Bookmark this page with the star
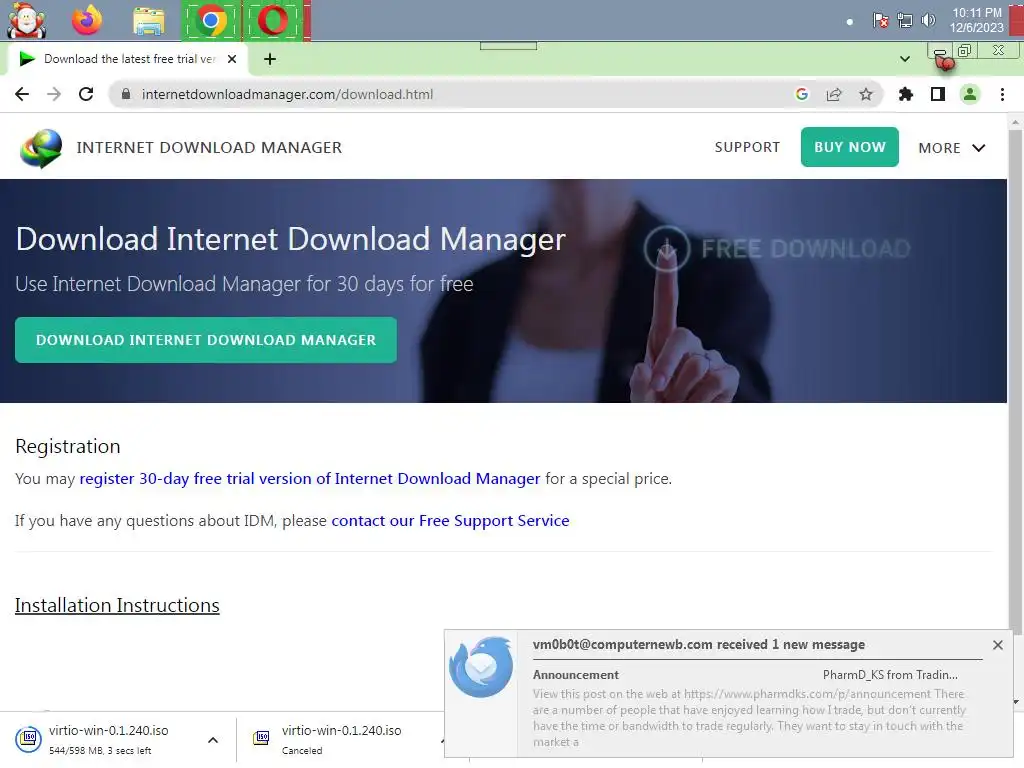Screen dimensions: 1024x768 (x=866, y=94)
